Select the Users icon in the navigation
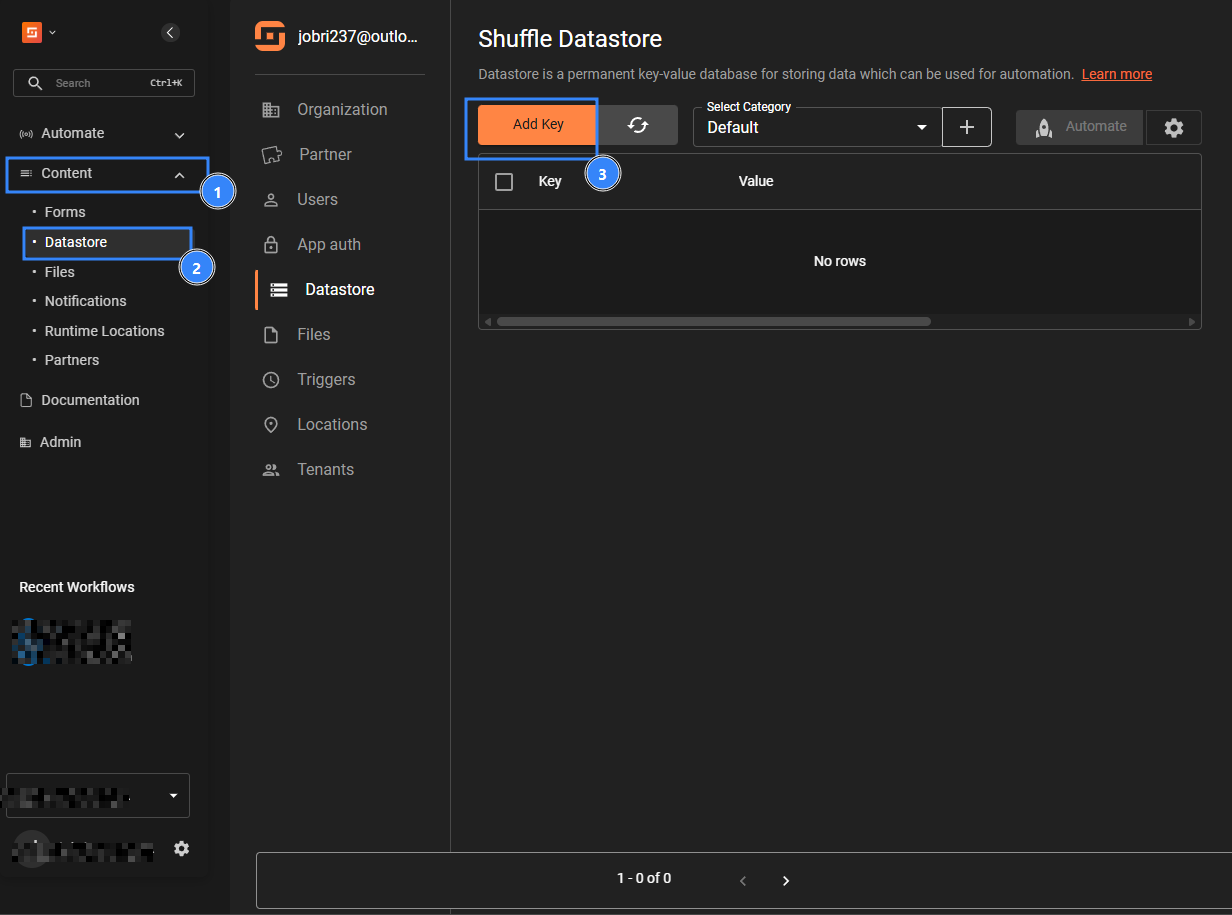Image resolution: width=1232 pixels, height=915 pixels. click(x=271, y=199)
